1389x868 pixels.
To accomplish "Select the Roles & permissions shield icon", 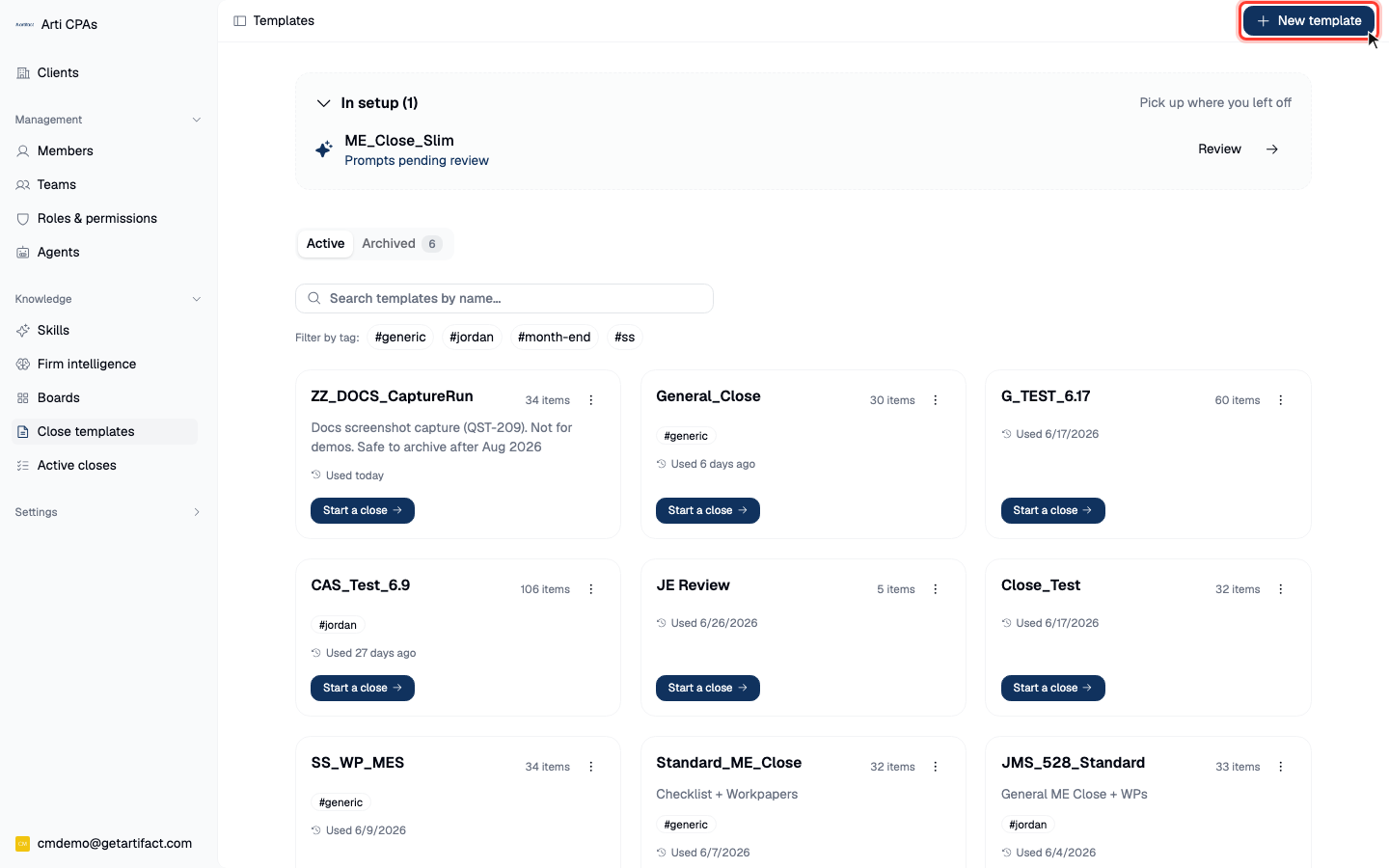I will point(23,219).
